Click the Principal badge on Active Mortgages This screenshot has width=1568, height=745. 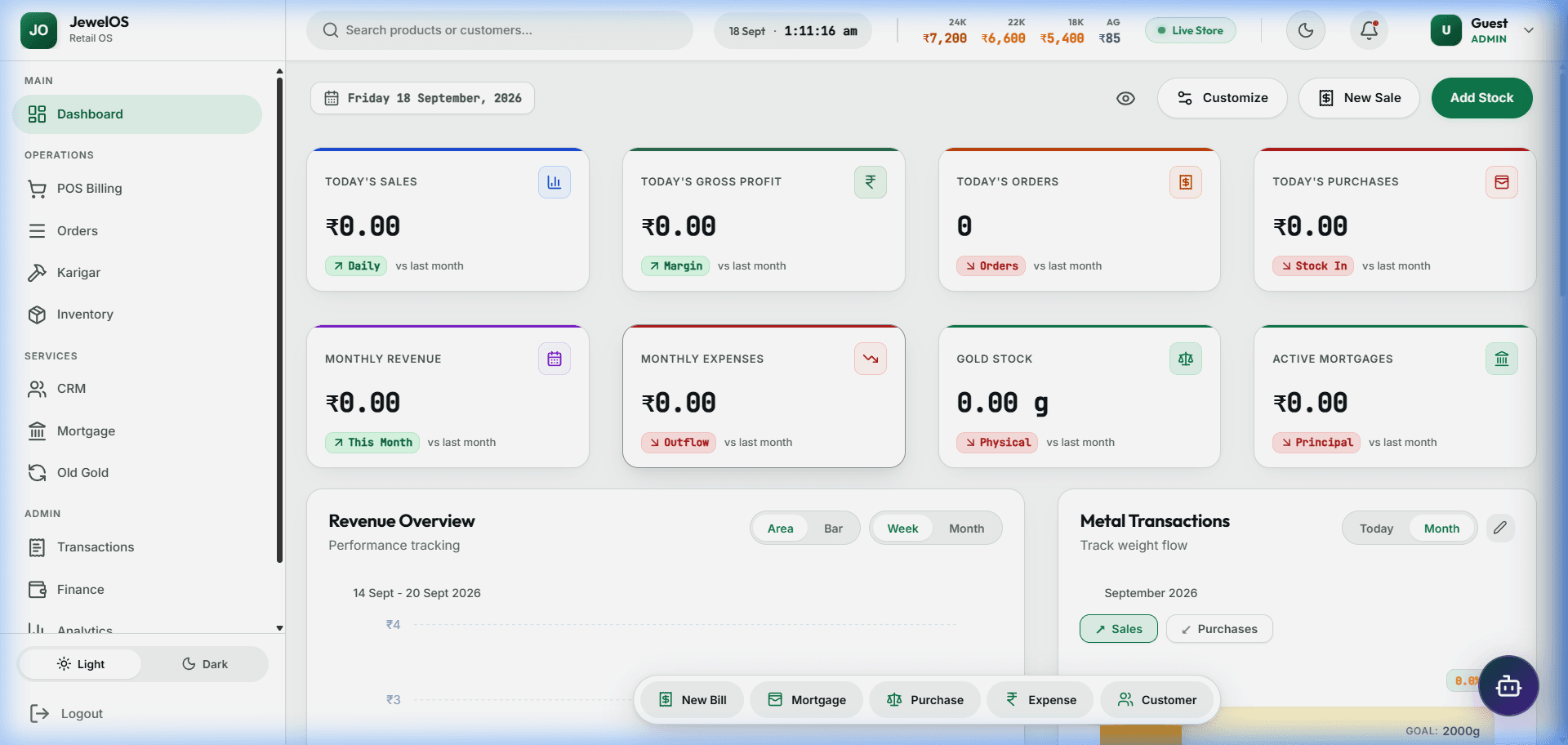point(1316,443)
